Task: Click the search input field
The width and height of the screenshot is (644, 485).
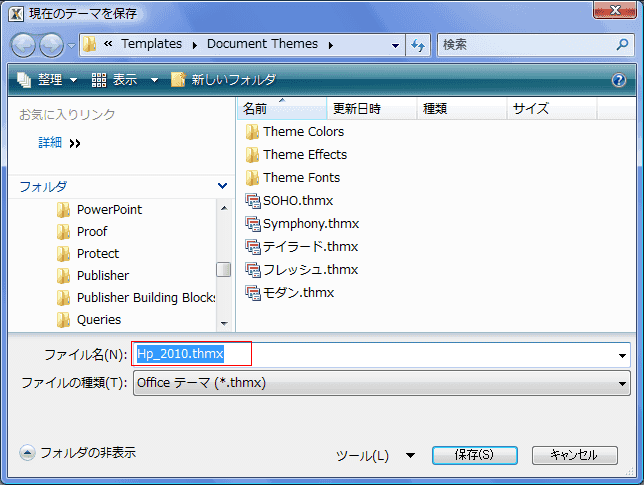Action: (526, 44)
